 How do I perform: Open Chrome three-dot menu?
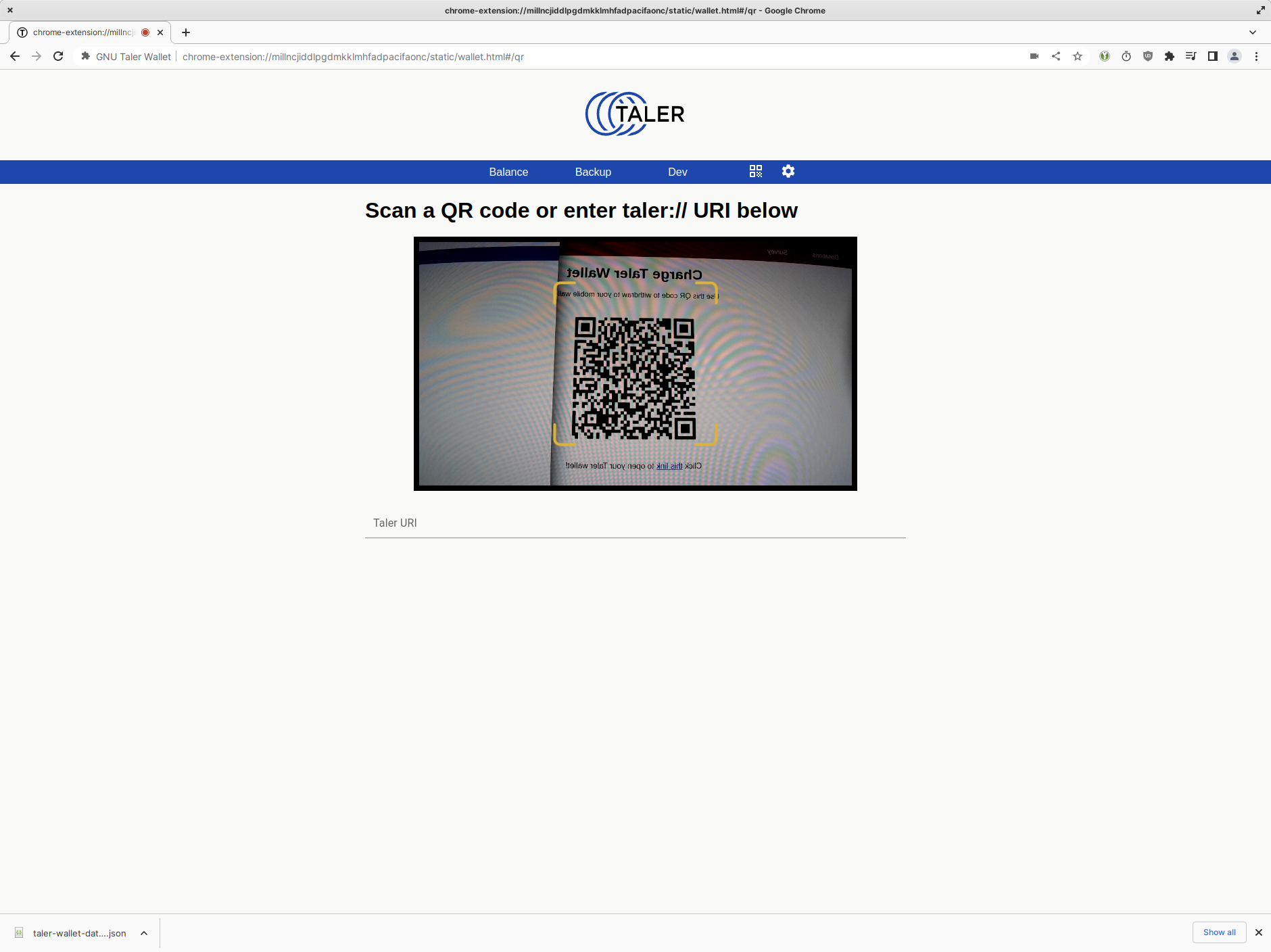click(x=1256, y=57)
